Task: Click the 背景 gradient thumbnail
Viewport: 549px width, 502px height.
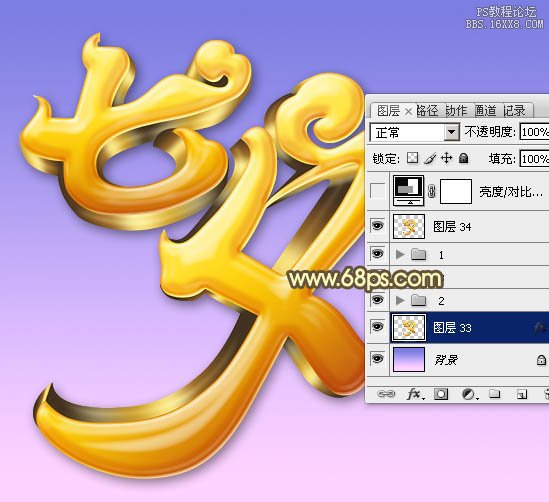Action: (409, 360)
